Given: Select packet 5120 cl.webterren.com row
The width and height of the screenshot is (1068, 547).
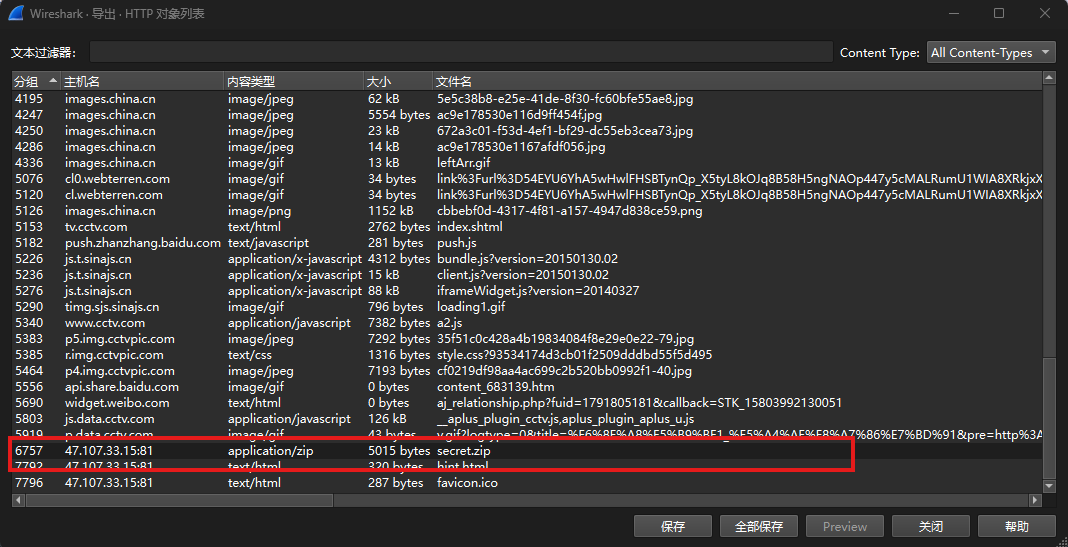Looking at the screenshot, I should (527, 195).
